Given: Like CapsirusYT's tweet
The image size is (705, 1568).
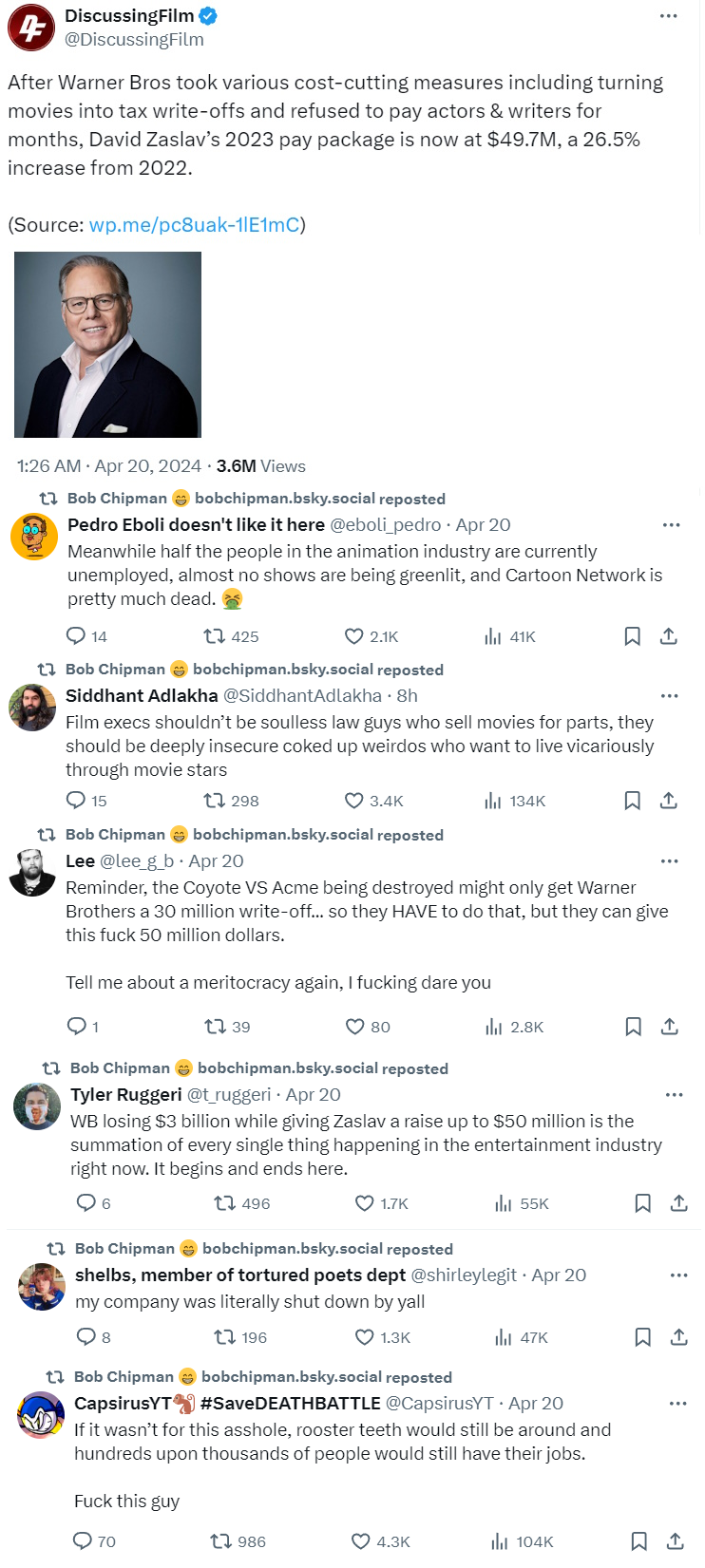Looking at the screenshot, I should tap(360, 1541).
